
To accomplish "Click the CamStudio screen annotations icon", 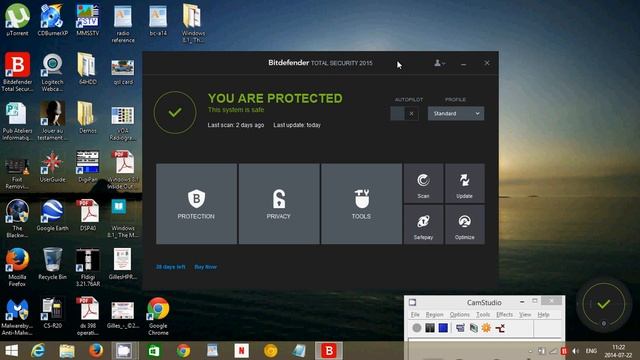I will [x=473, y=328].
